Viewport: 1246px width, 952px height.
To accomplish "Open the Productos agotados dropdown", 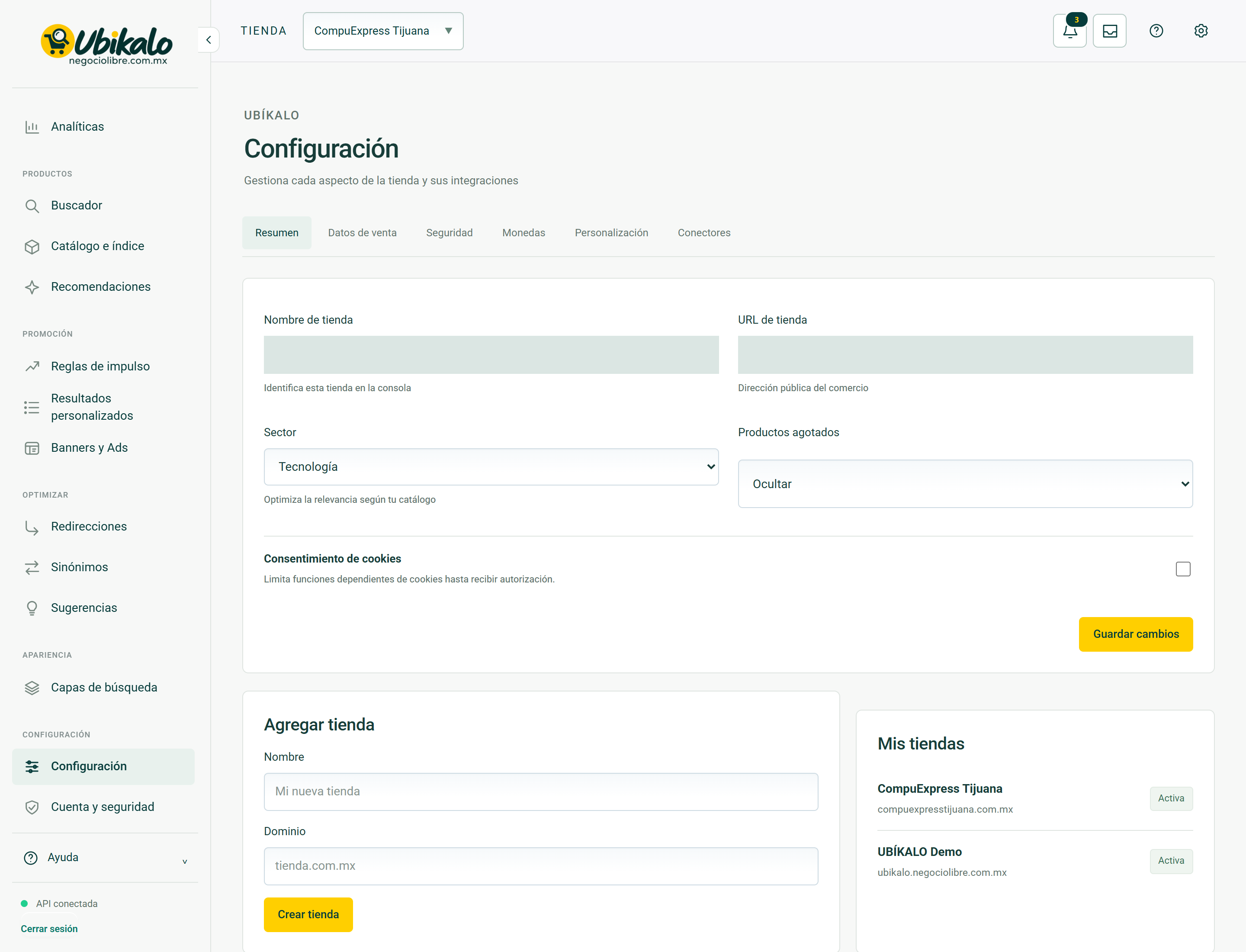I will (965, 484).
